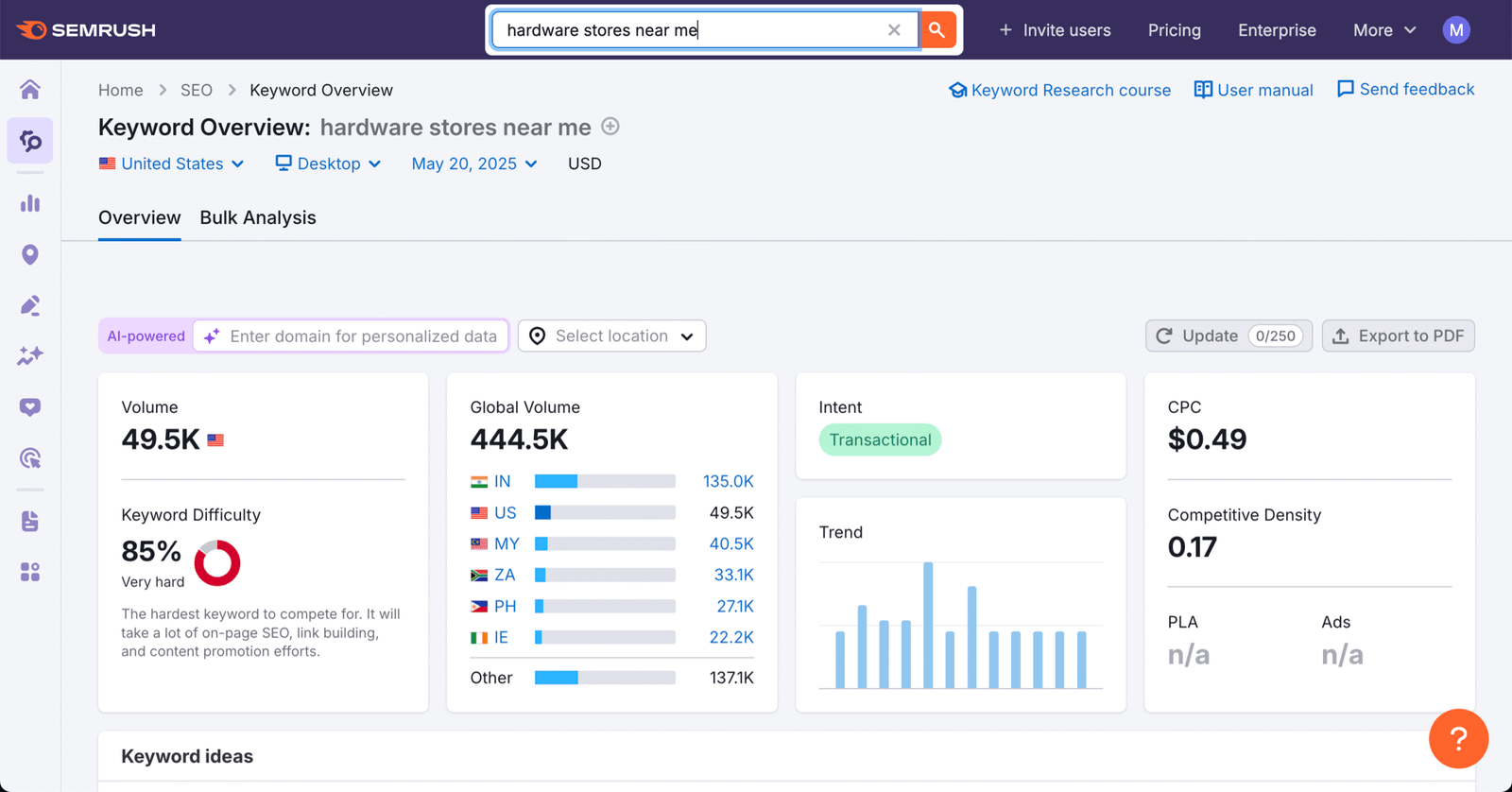1512x792 pixels.
Task: Open the Advertising target sidebar icon
Action: tap(30, 458)
